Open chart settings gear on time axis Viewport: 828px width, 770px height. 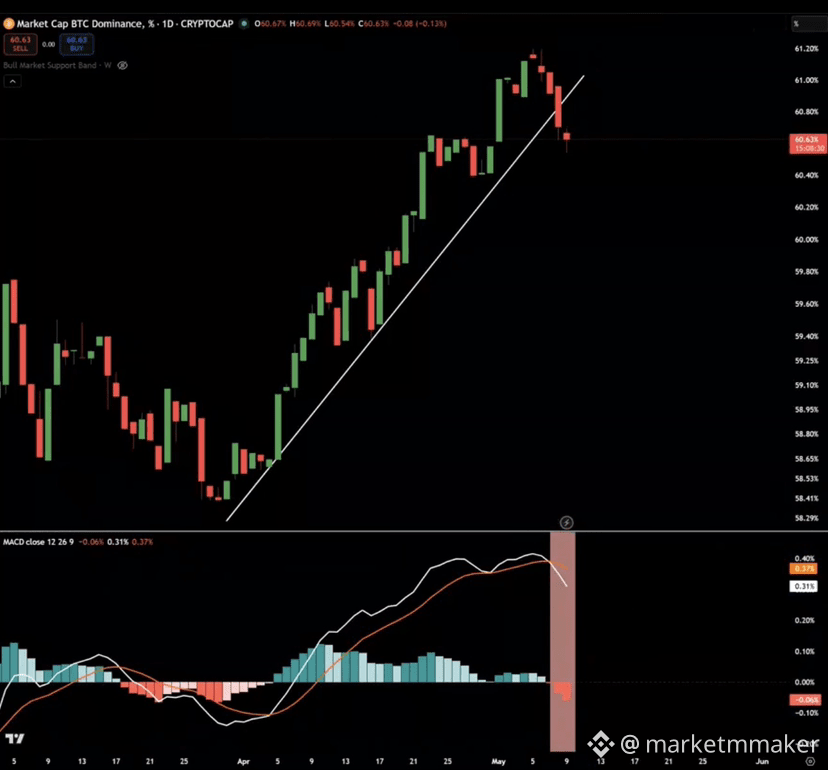point(810,761)
